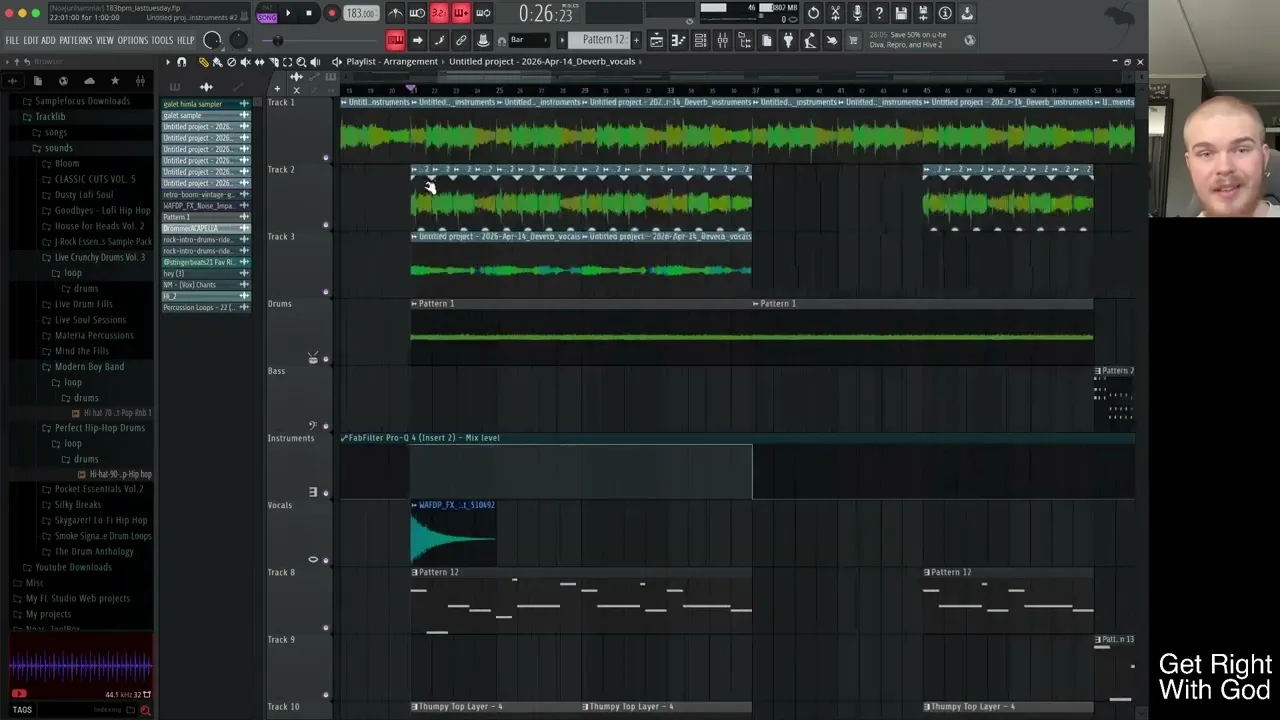Toggle wait for input before recording
This screenshot has height=720, width=1280.
coord(418,13)
